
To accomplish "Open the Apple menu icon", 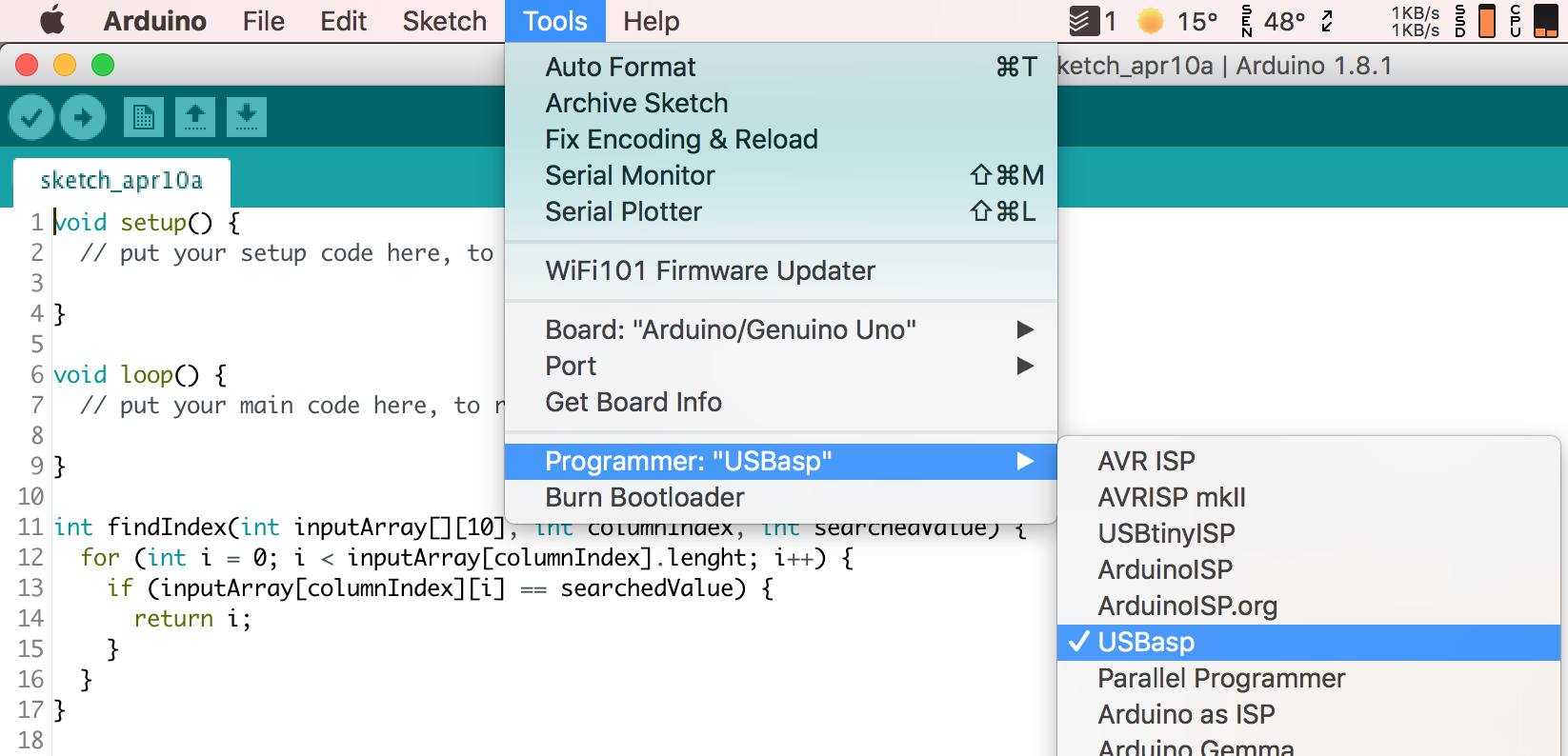I will point(53,21).
